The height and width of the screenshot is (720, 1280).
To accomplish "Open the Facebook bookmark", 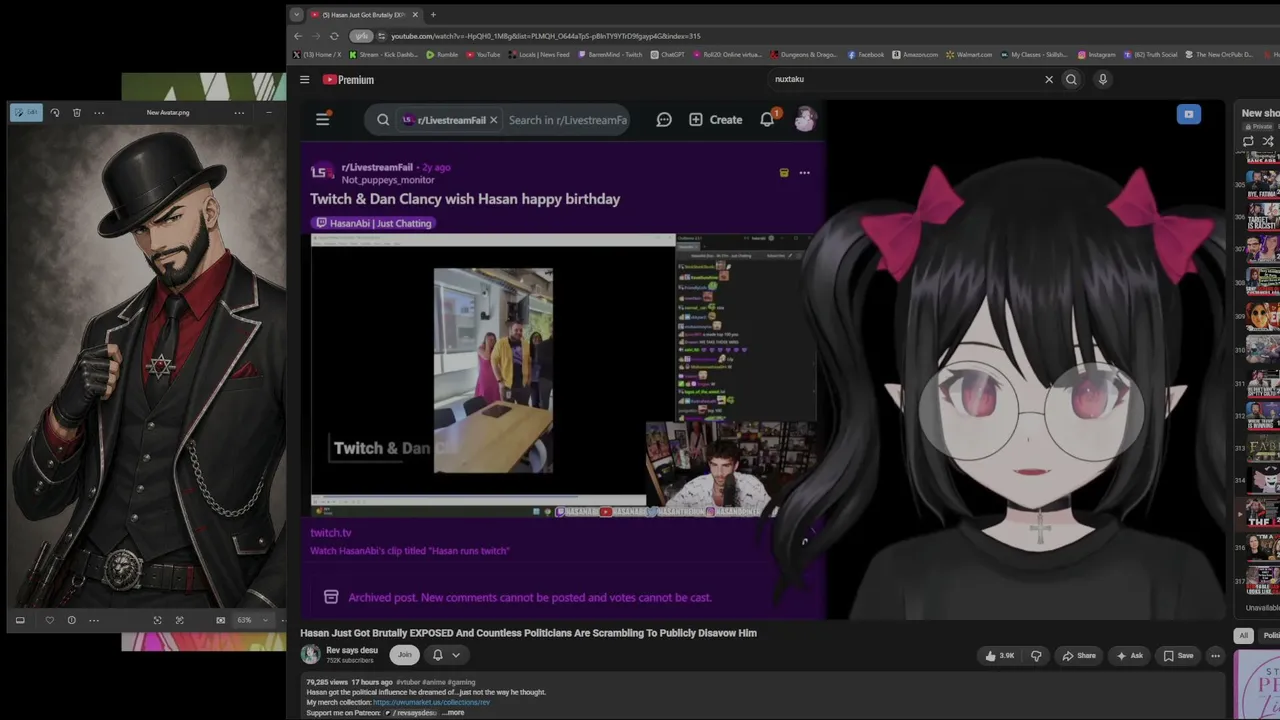I will (866, 55).
